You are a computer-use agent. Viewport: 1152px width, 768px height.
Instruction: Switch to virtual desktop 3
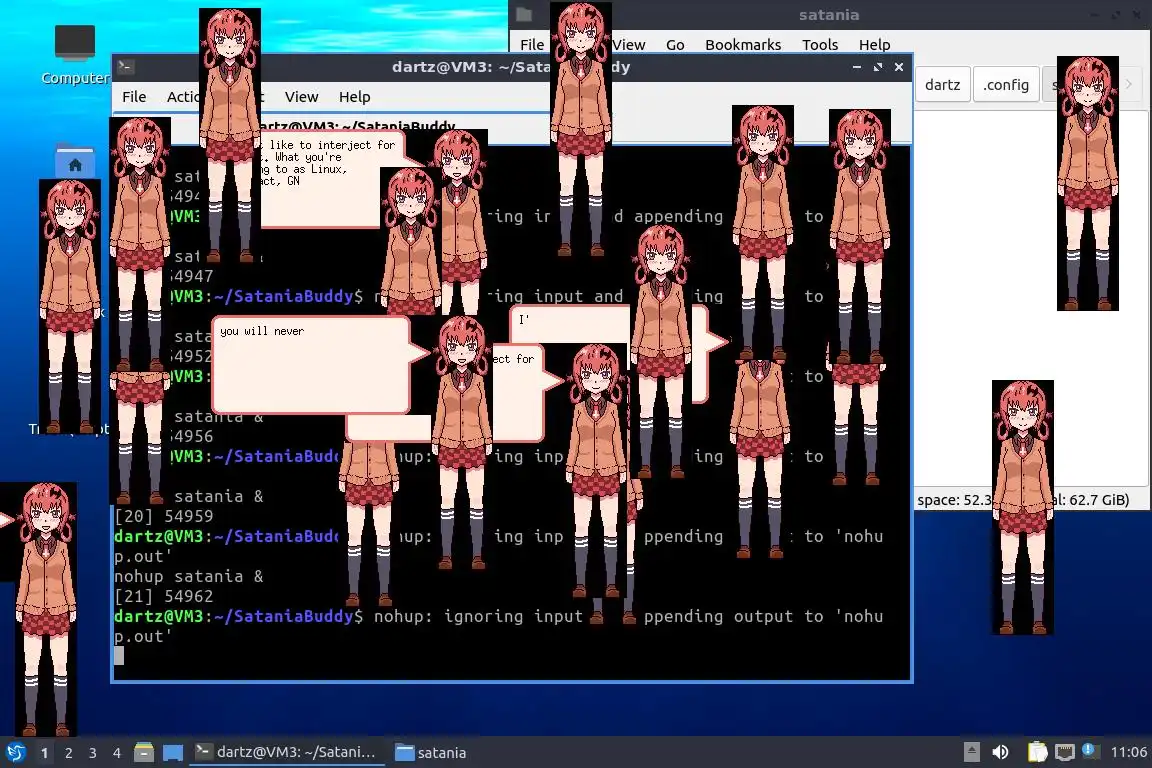(93, 753)
